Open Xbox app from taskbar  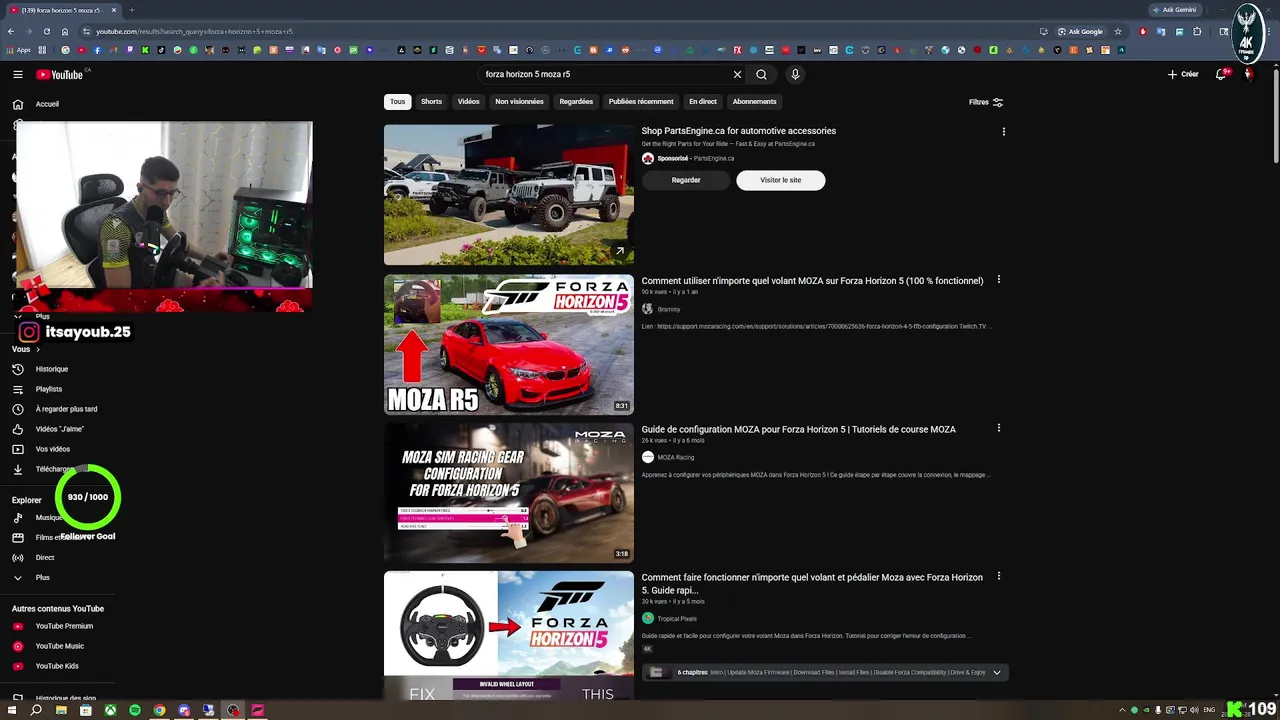click(110, 710)
